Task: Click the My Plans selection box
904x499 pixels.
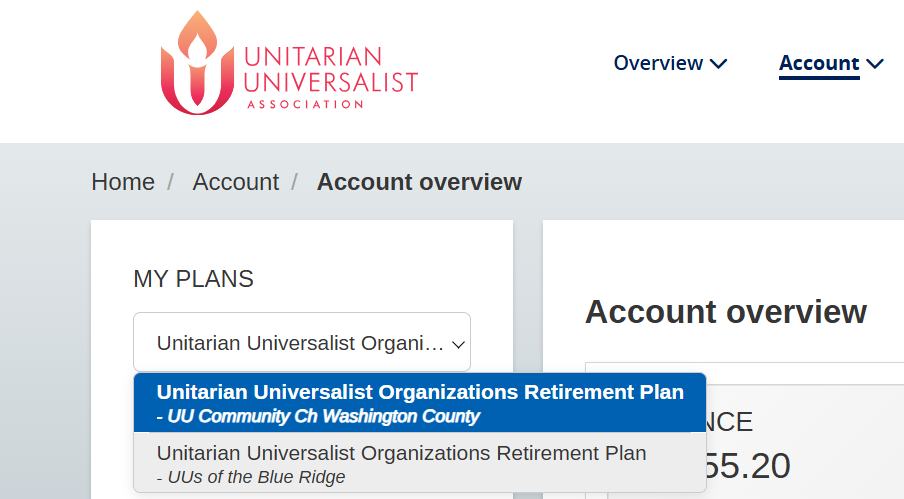Action: point(300,343)
